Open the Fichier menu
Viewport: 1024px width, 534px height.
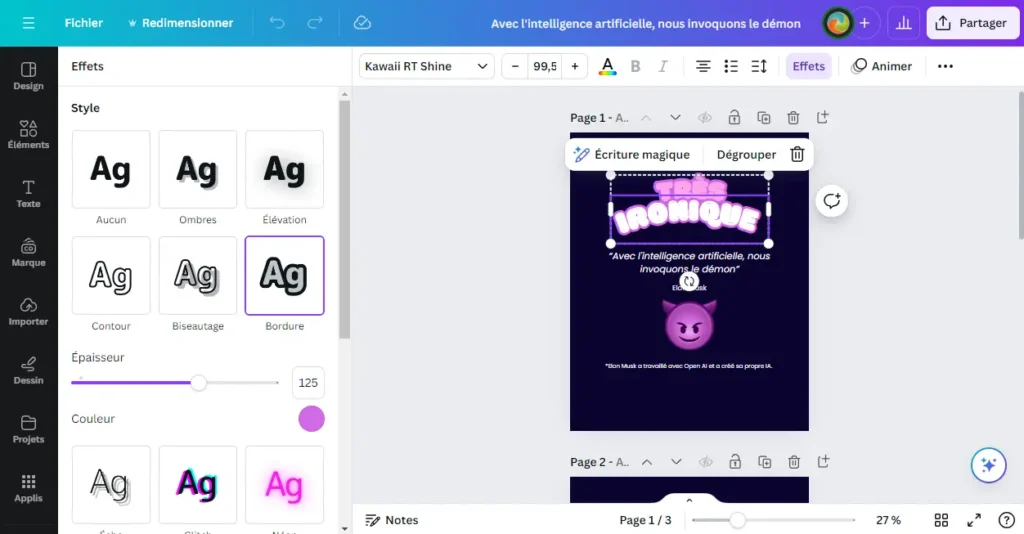(x=84, y=23)
